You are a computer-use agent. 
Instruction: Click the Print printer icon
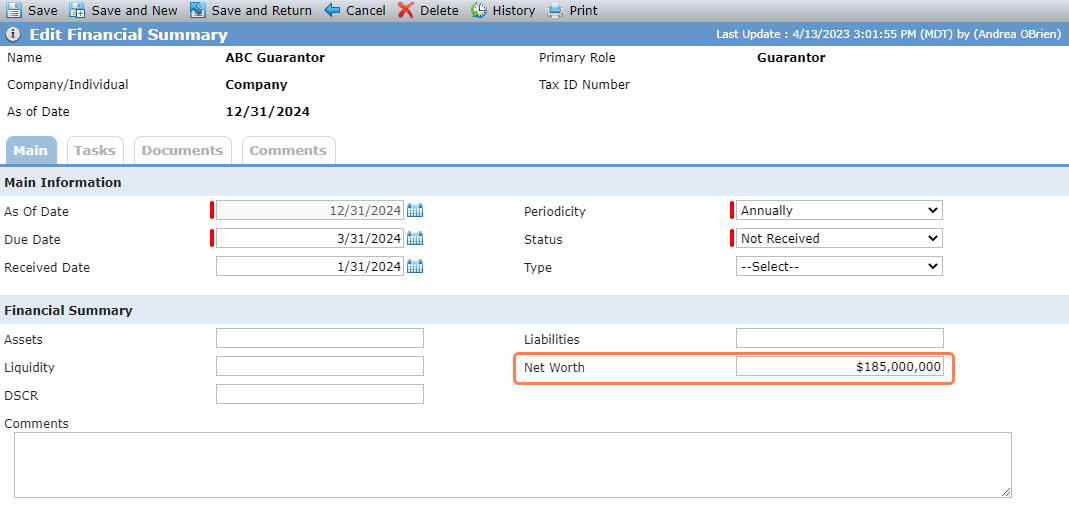[556, 10]
